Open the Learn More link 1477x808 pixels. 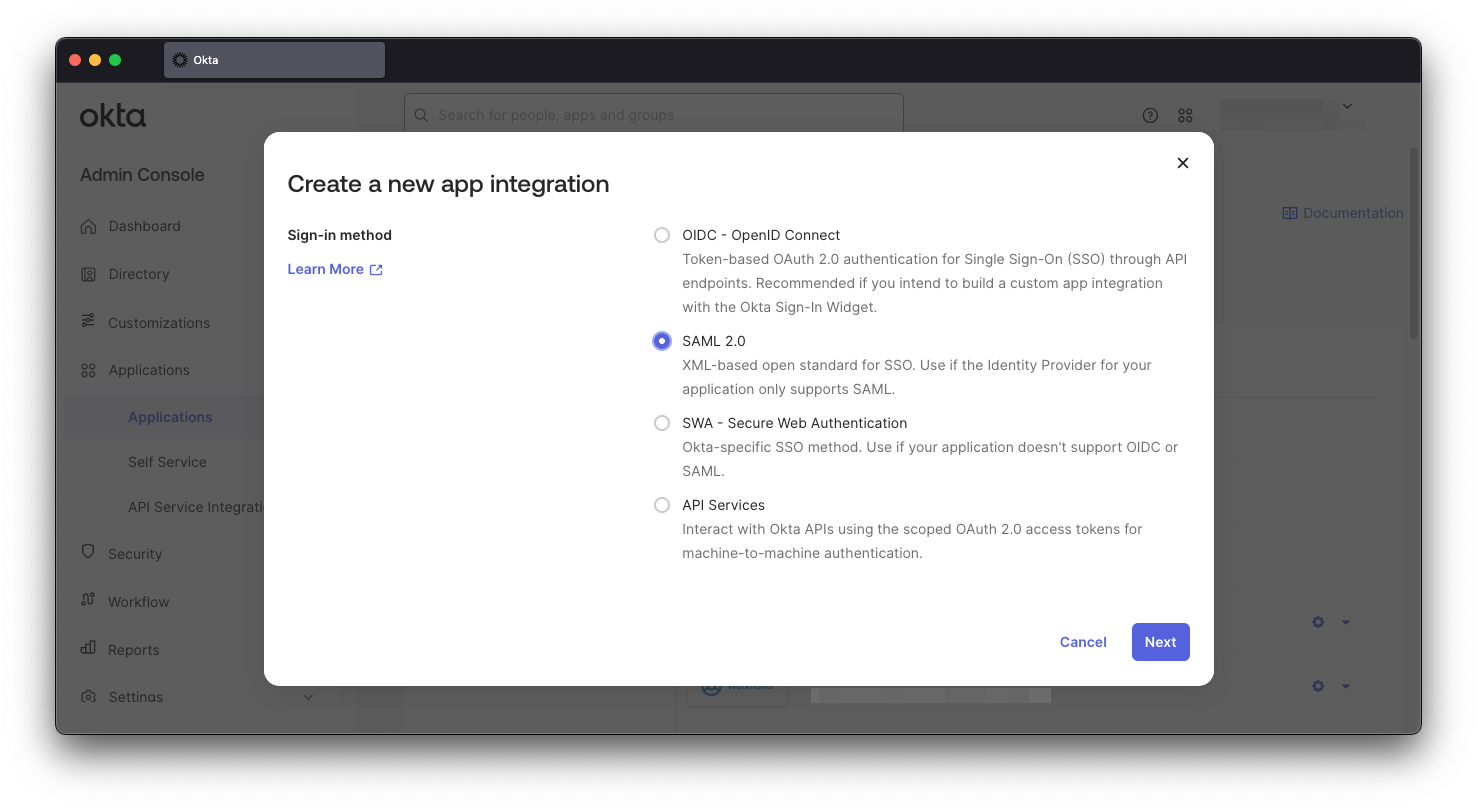click(x=324, y=268)
